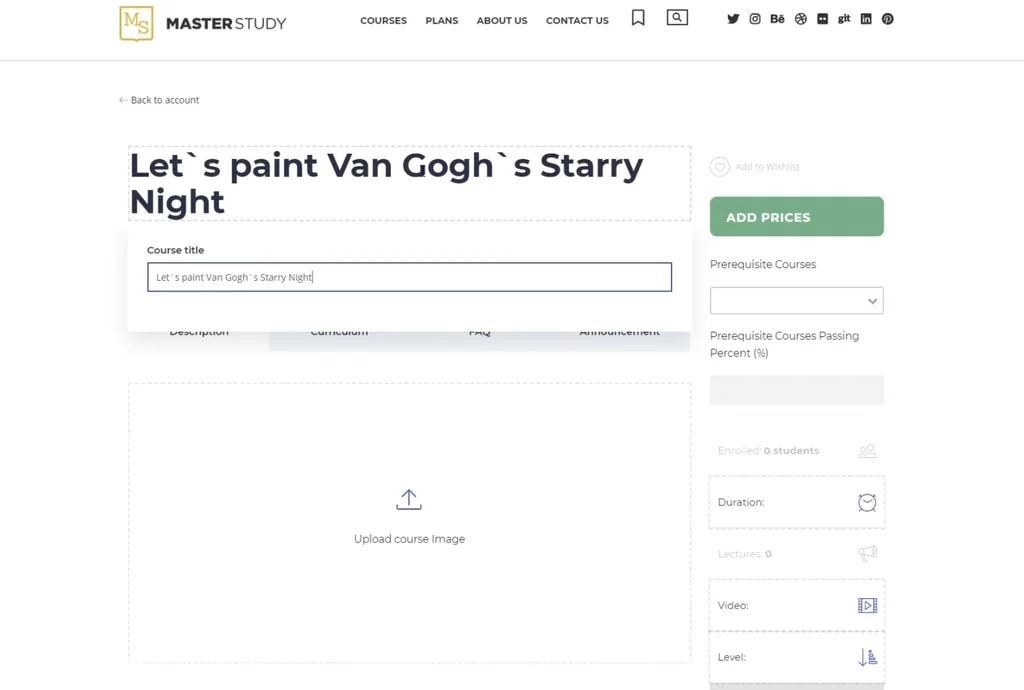This screenshot has width=1024, height=690.
Task: Open the Twitter social link
Action: click(733, 19)
